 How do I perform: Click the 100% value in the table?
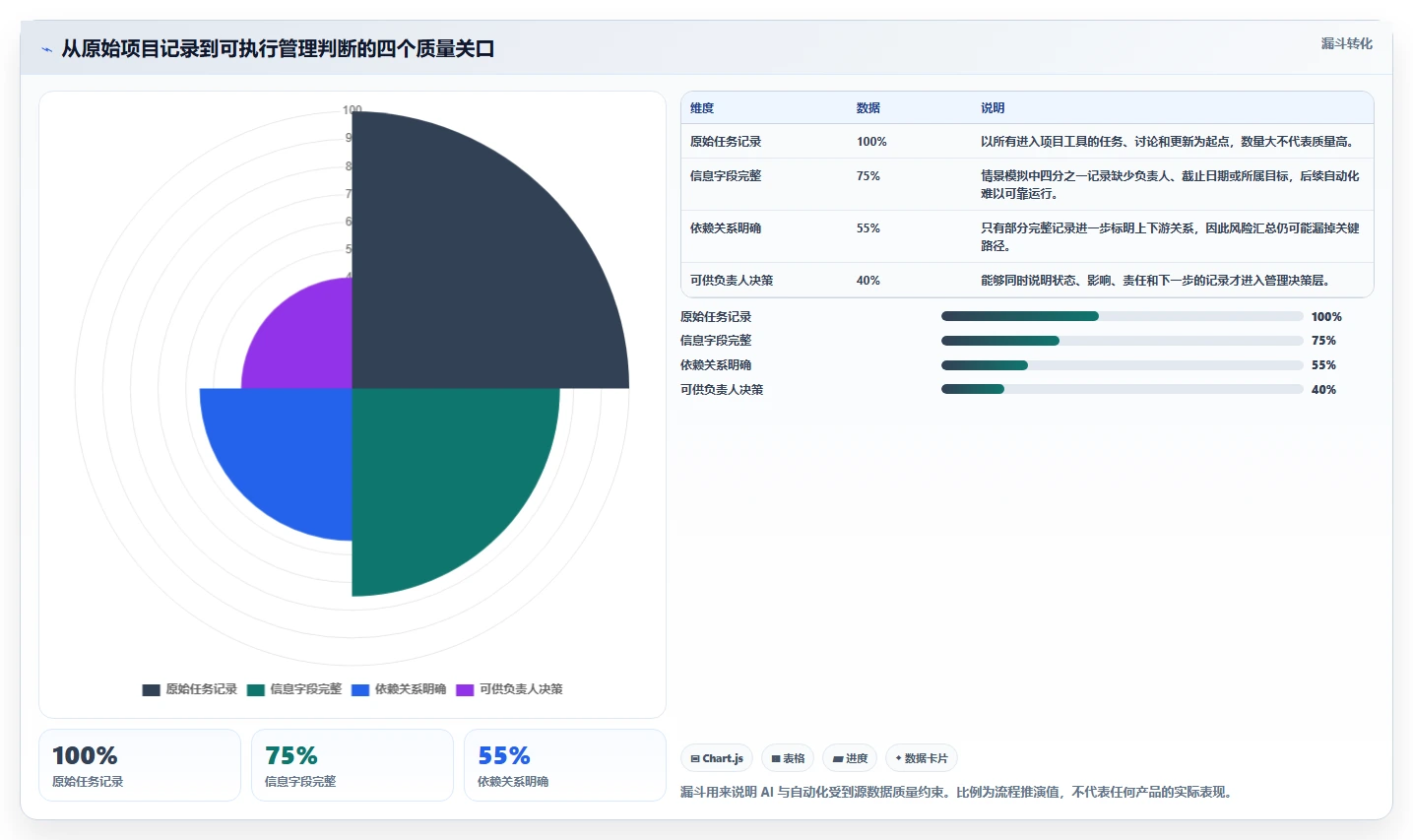pyautogui.click(x=871, y=142)
